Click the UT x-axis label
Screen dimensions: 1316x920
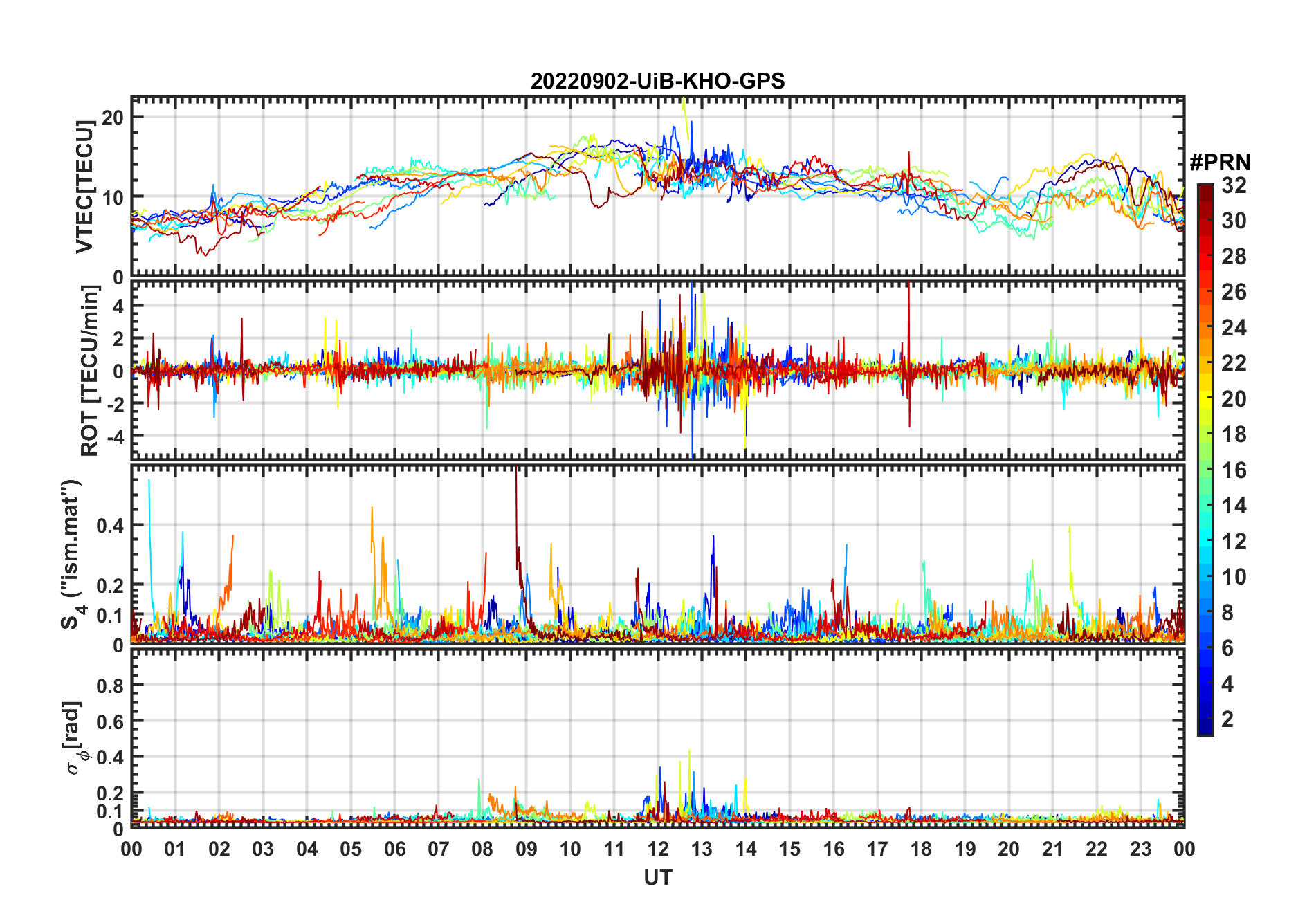tap(657, 877)
